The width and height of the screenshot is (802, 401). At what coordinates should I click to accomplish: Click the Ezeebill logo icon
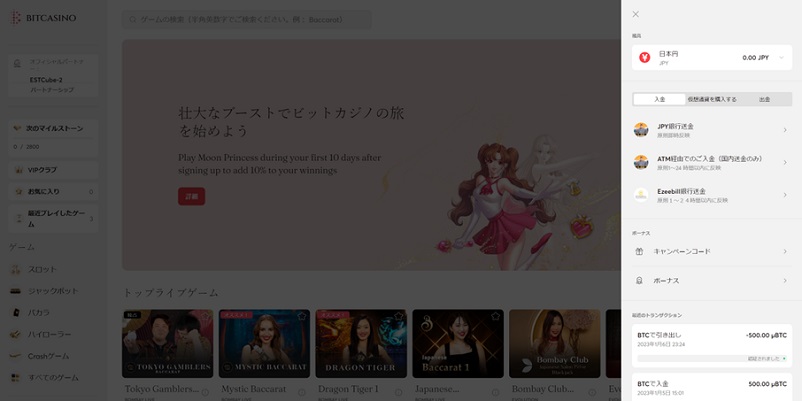tap(641, 195)
